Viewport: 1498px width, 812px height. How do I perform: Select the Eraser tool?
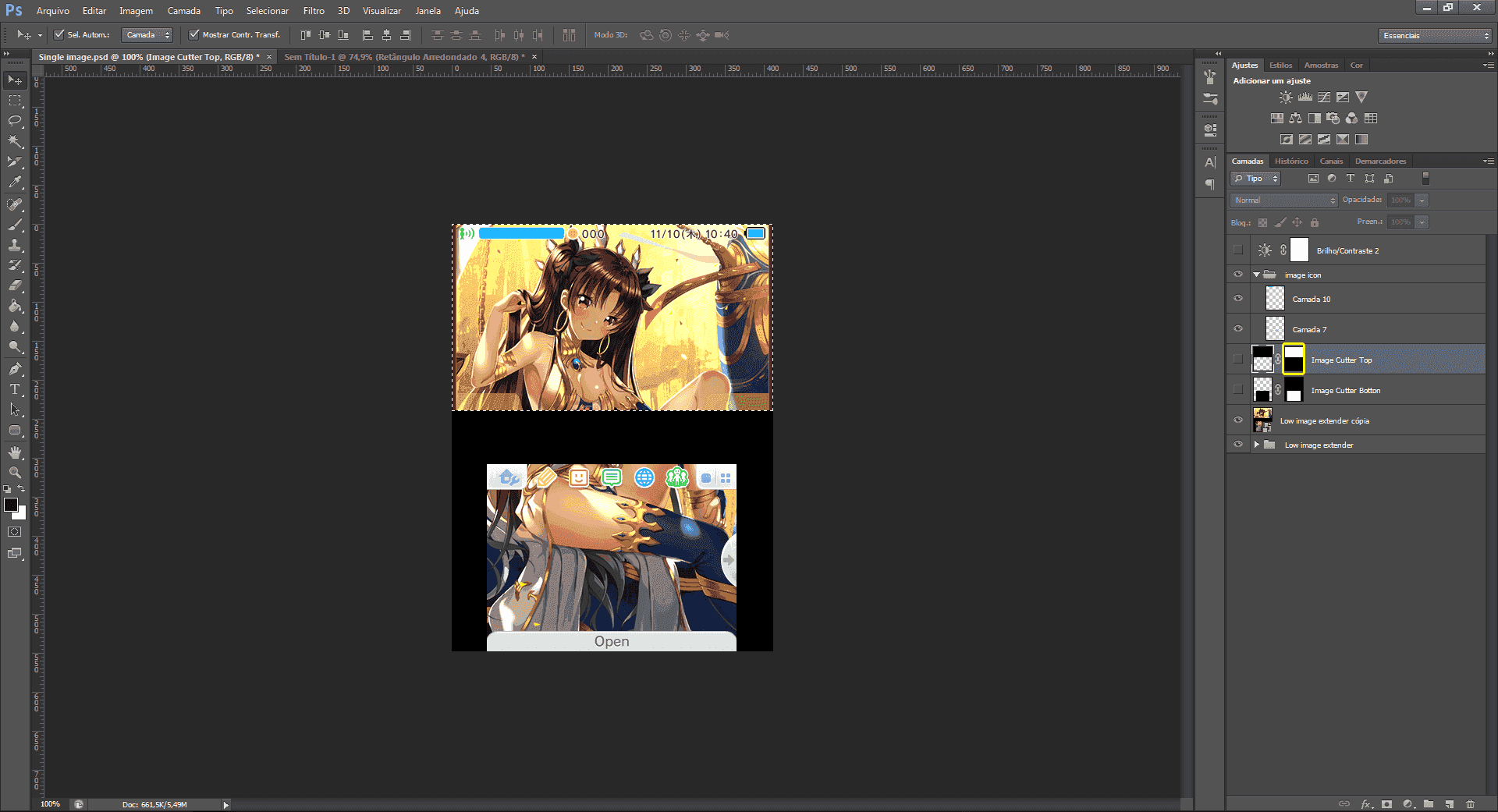(x=15, y=285)
